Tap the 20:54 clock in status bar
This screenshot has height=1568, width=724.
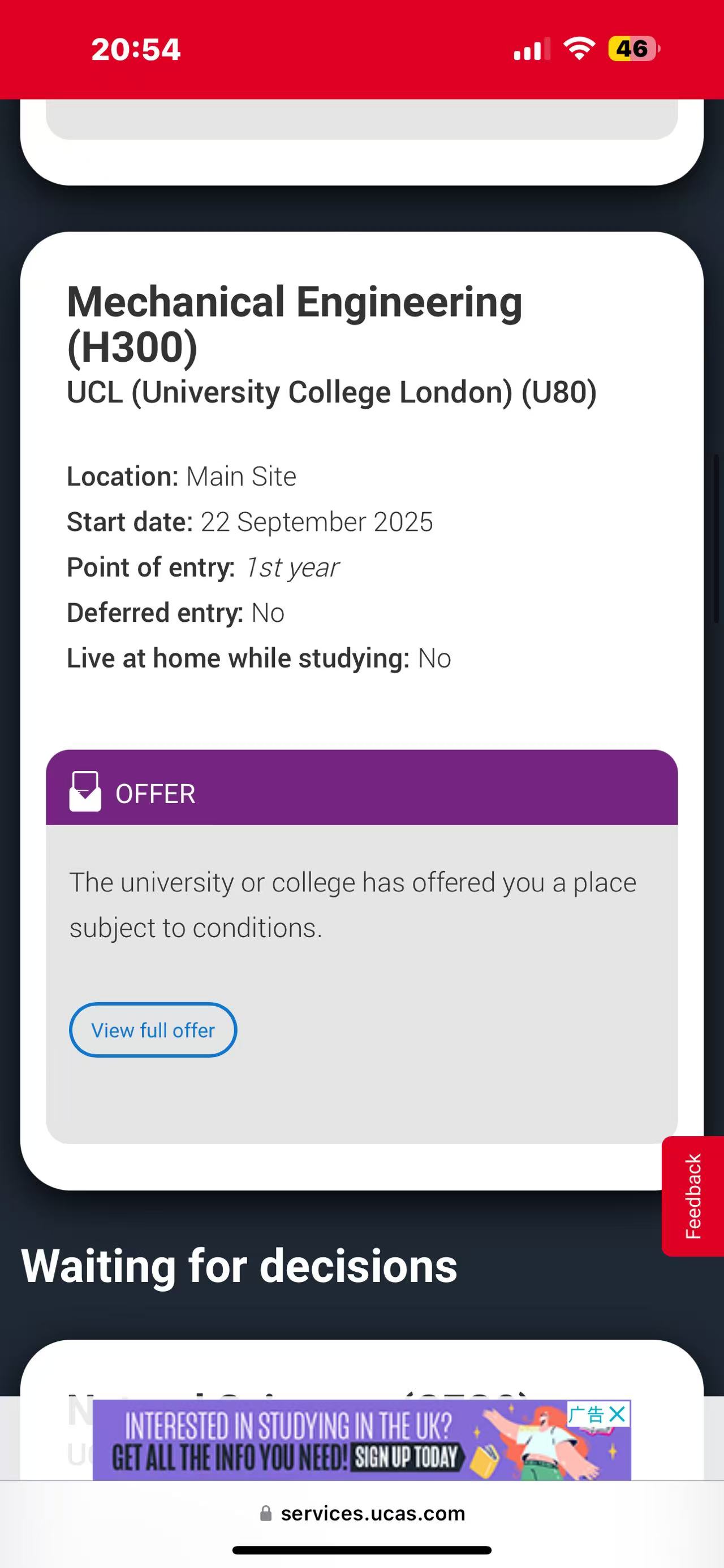136,49
